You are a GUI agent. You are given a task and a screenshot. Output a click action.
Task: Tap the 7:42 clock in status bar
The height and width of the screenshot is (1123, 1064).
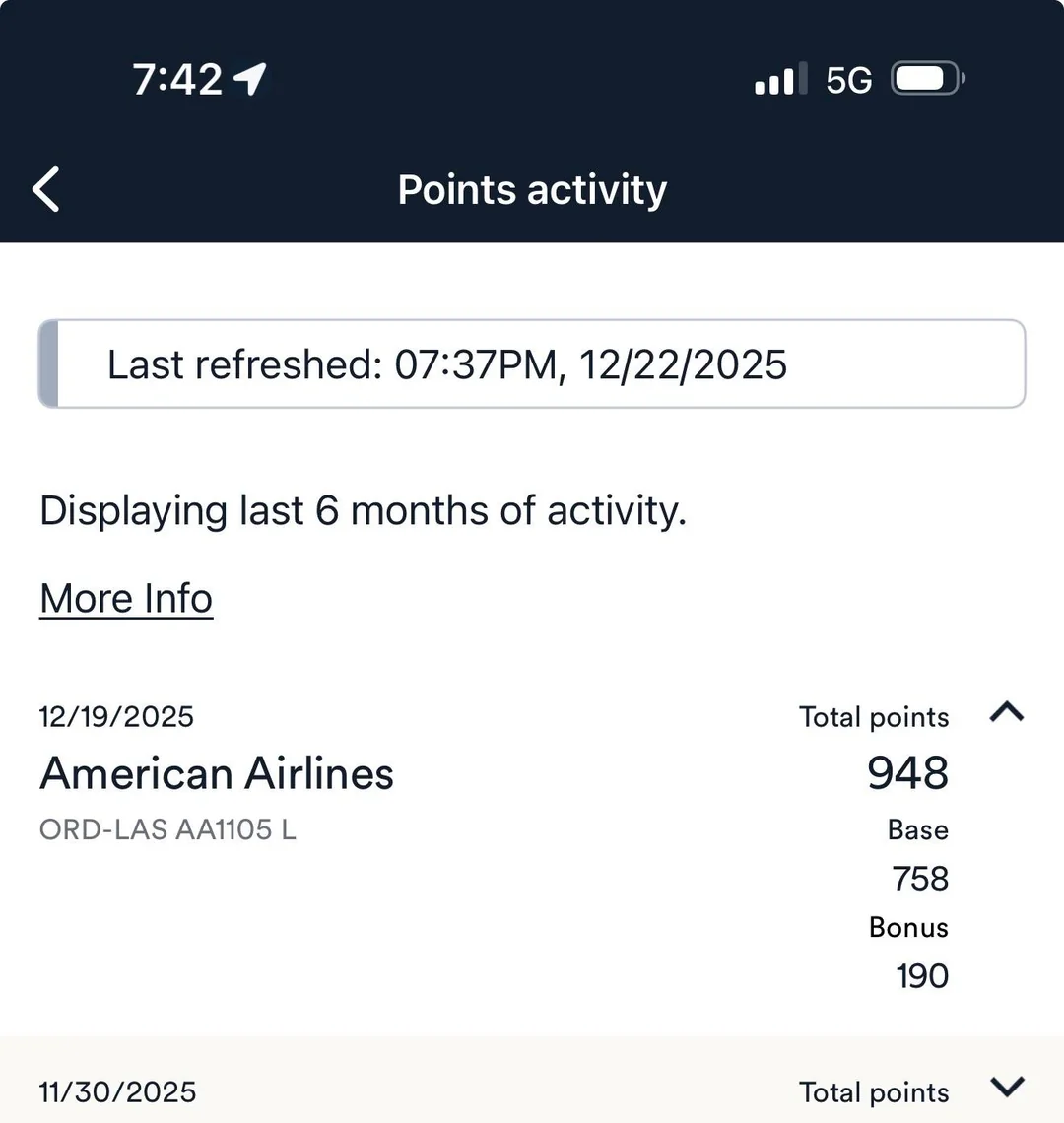pyautogui.click(x=177, y=79)
